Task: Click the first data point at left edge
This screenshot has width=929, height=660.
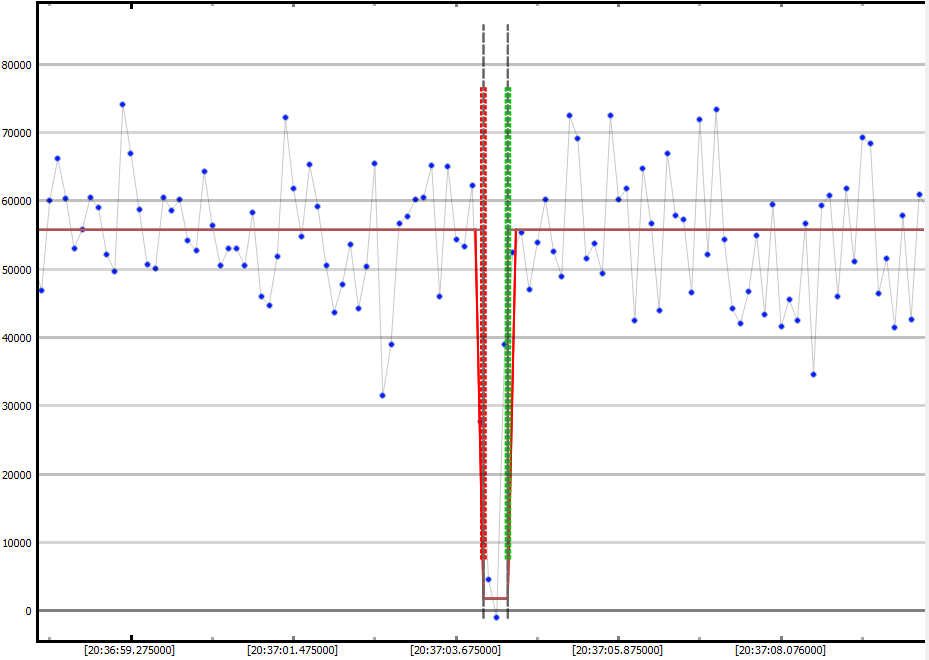Action: (41, 290)
